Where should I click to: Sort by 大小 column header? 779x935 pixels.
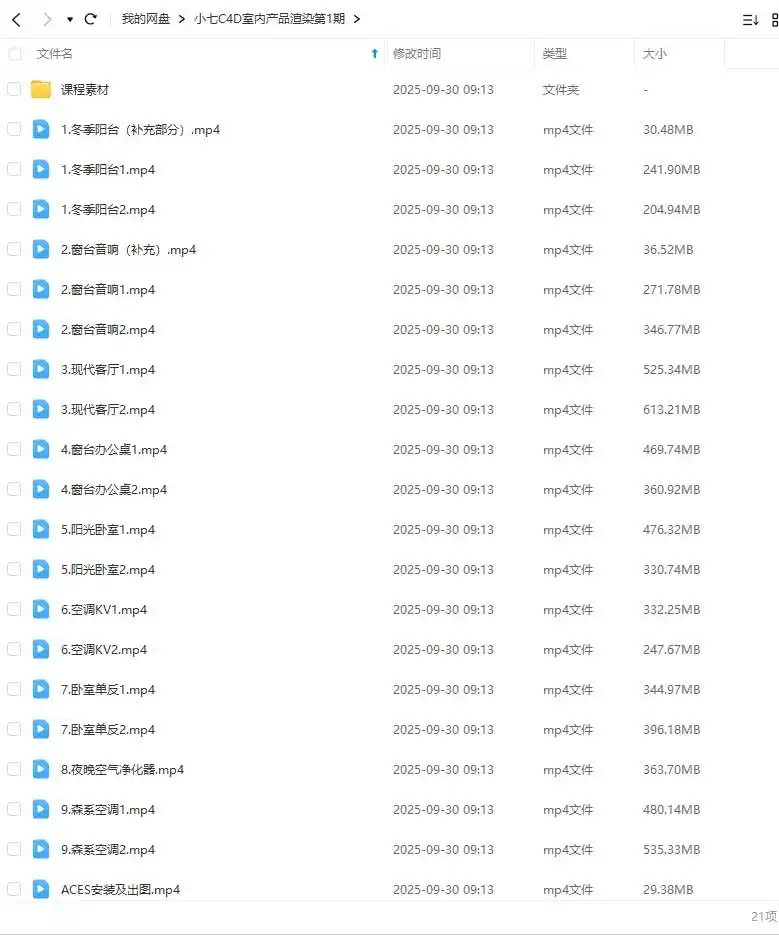pos(654,54)
